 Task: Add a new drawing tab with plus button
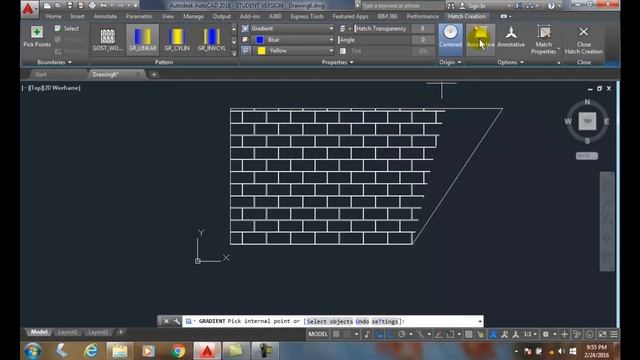(x=154, y=74)
